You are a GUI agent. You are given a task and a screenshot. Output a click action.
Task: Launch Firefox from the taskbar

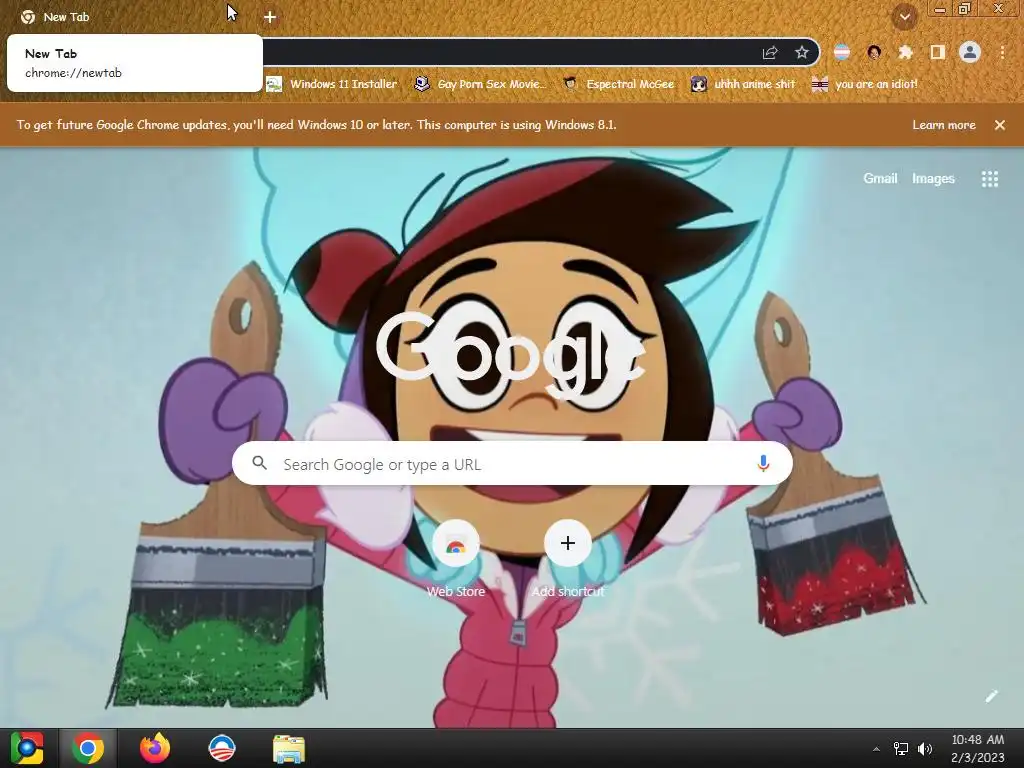[x=155, y=748]
